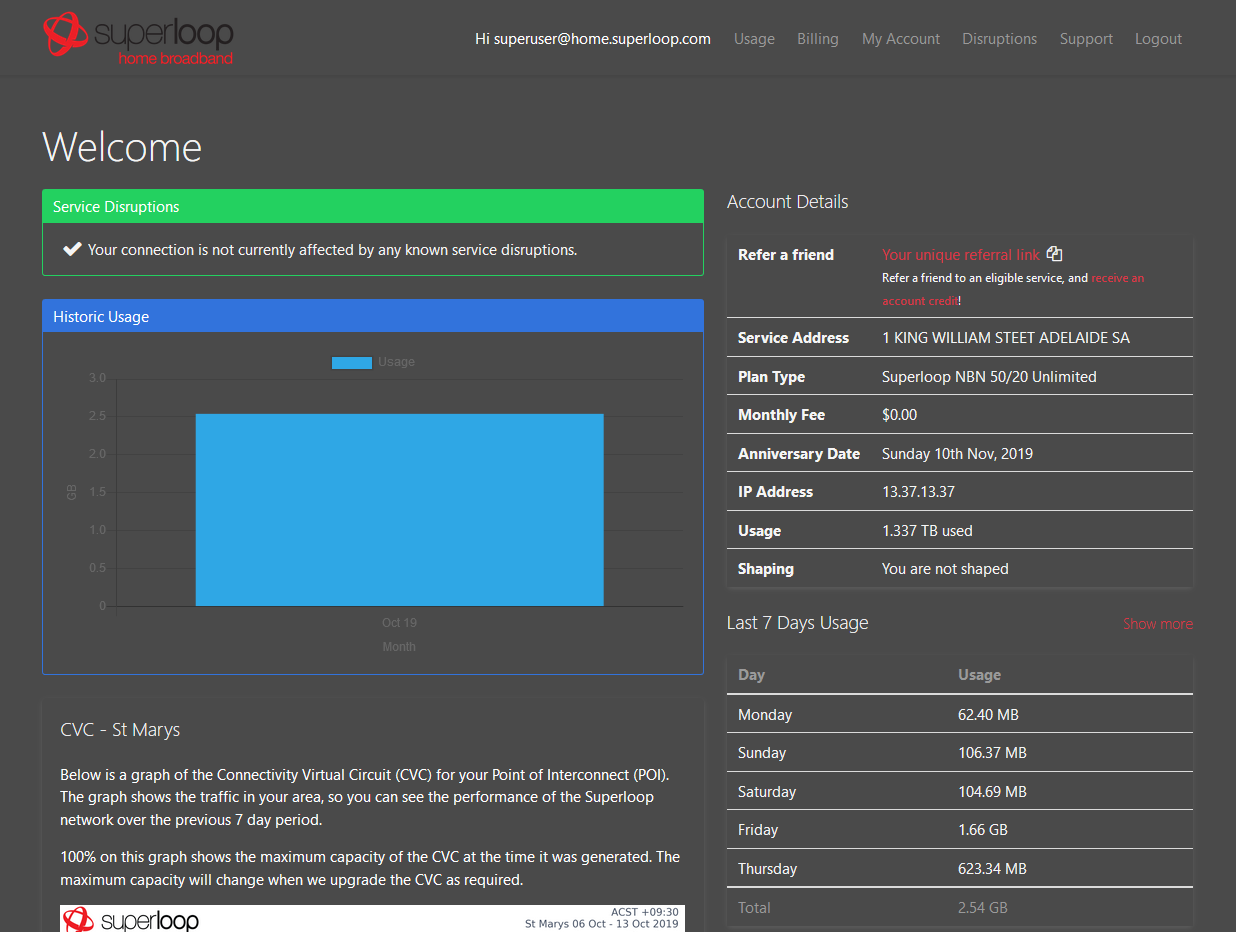The width and height of the screenshot is (1236, 932).
Task: Select the monthly fee value '$0.00'
Action: (x=899, y=415)
